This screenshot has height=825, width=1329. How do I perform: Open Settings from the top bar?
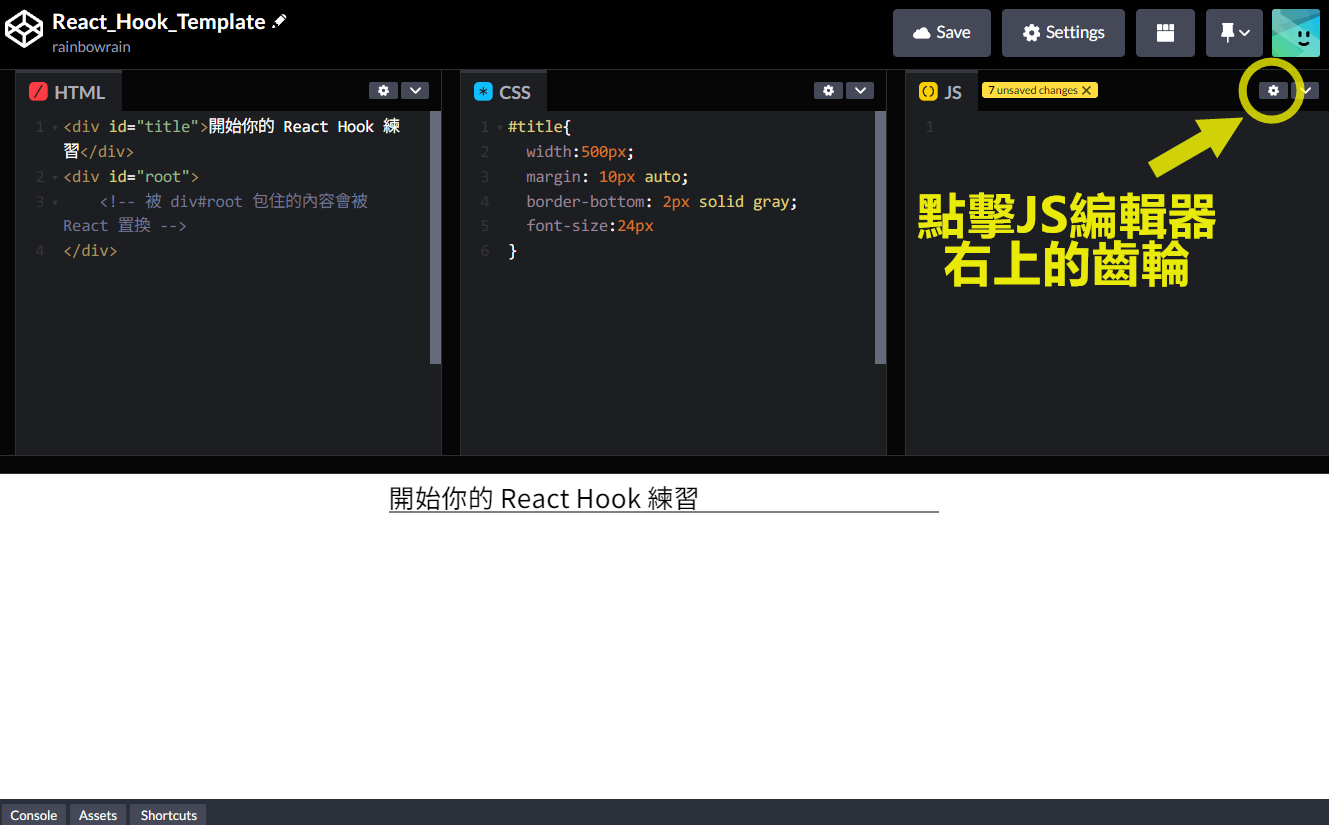click(1062, 32)
